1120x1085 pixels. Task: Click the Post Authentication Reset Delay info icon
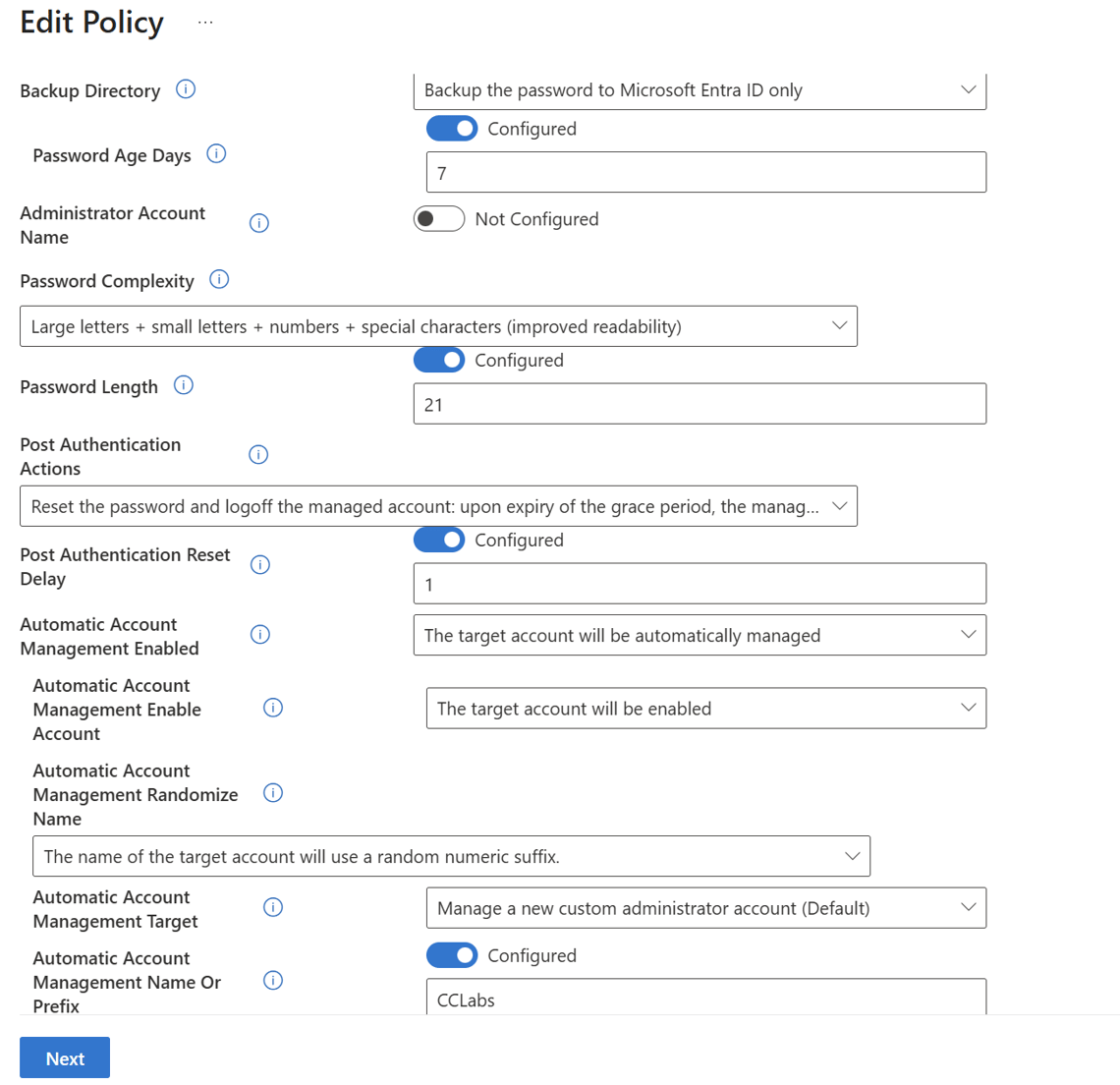[x=258, y=564]
